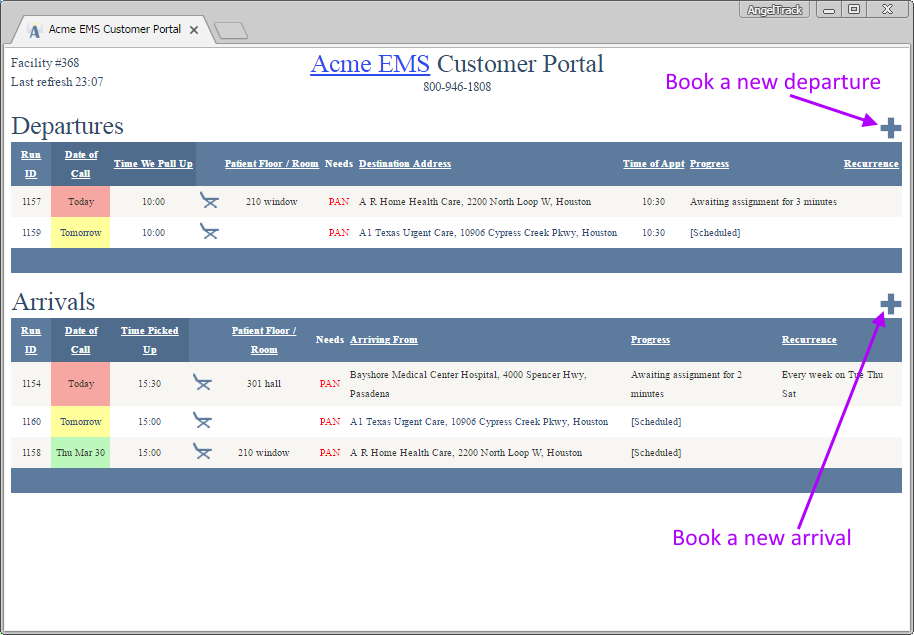Sort Arrivals by Arriving From
Screen dimensions: 914x635
pos(387,339)
